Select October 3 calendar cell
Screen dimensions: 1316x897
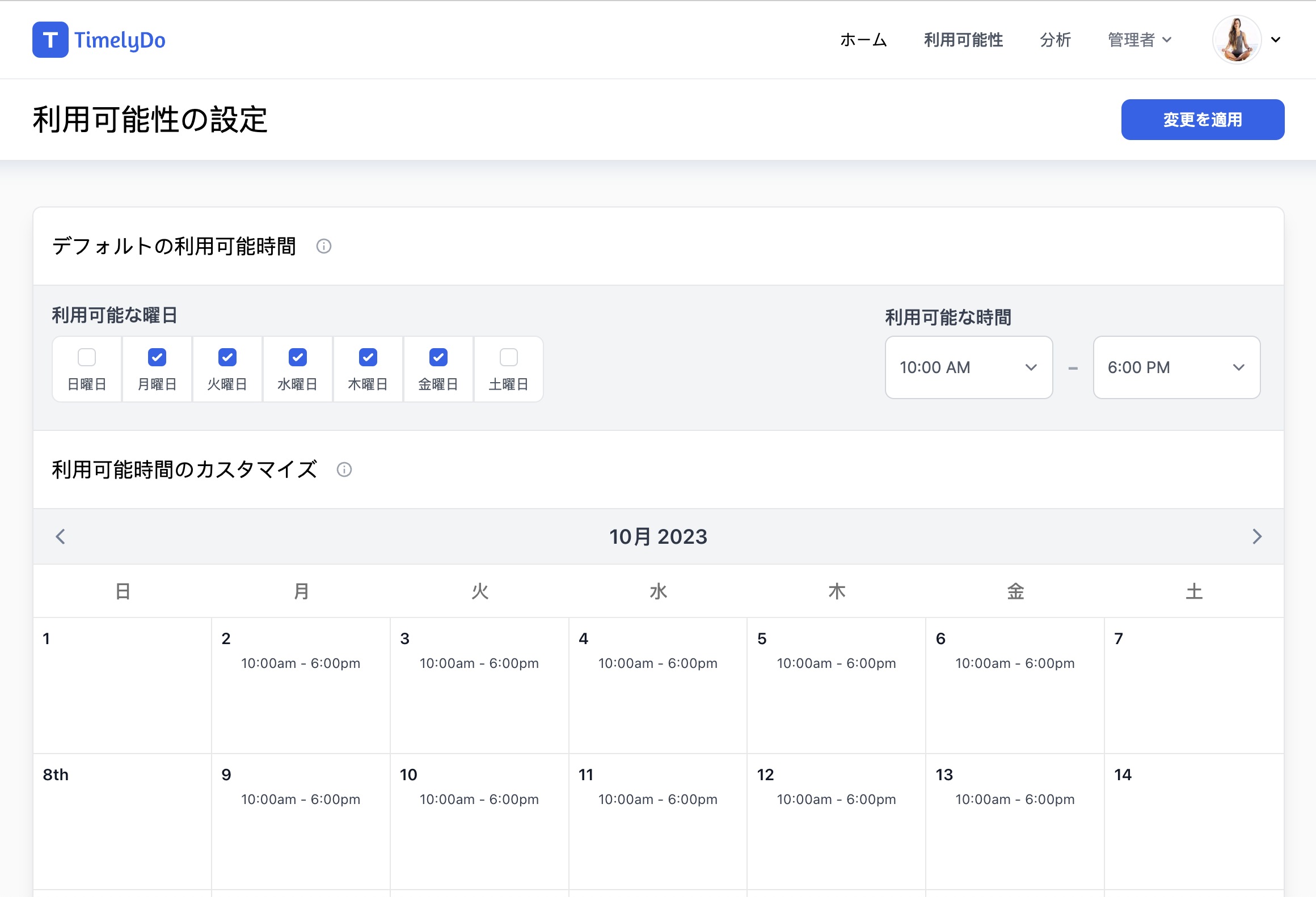(x=480, y=686)
